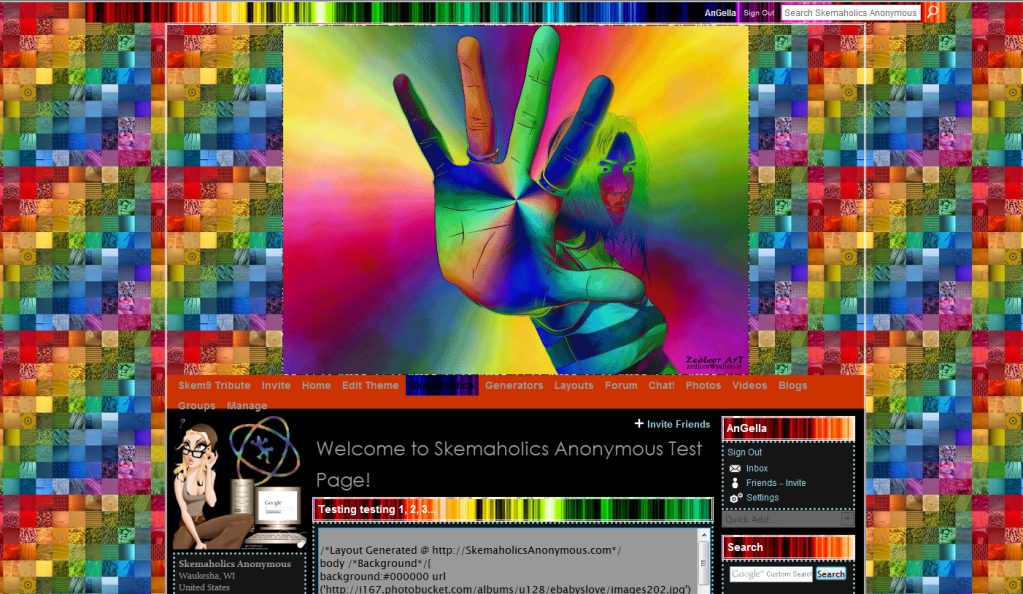
Task: Click the Skemaholics Anonymous profile name
Action: coord(235,564)
